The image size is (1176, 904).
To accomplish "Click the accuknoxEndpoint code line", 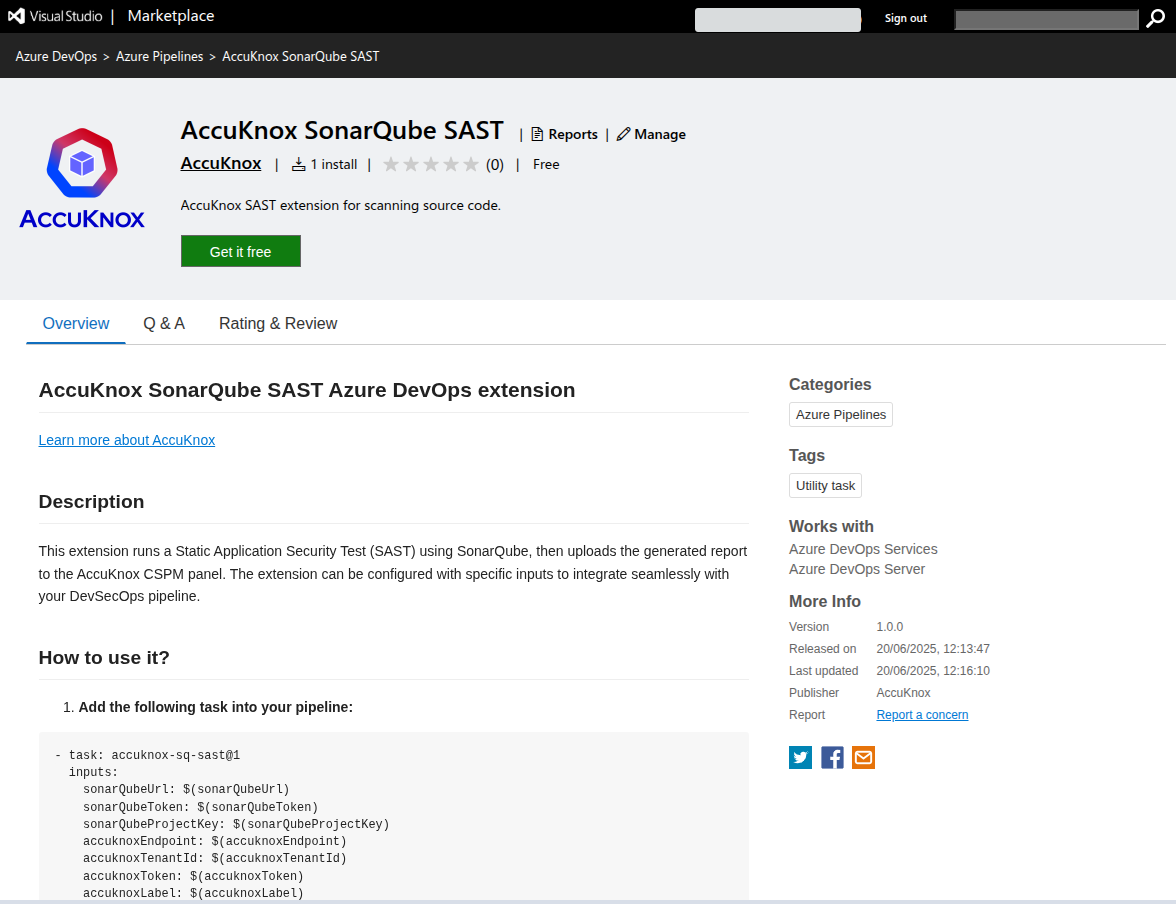I will [x=215, y=842].
